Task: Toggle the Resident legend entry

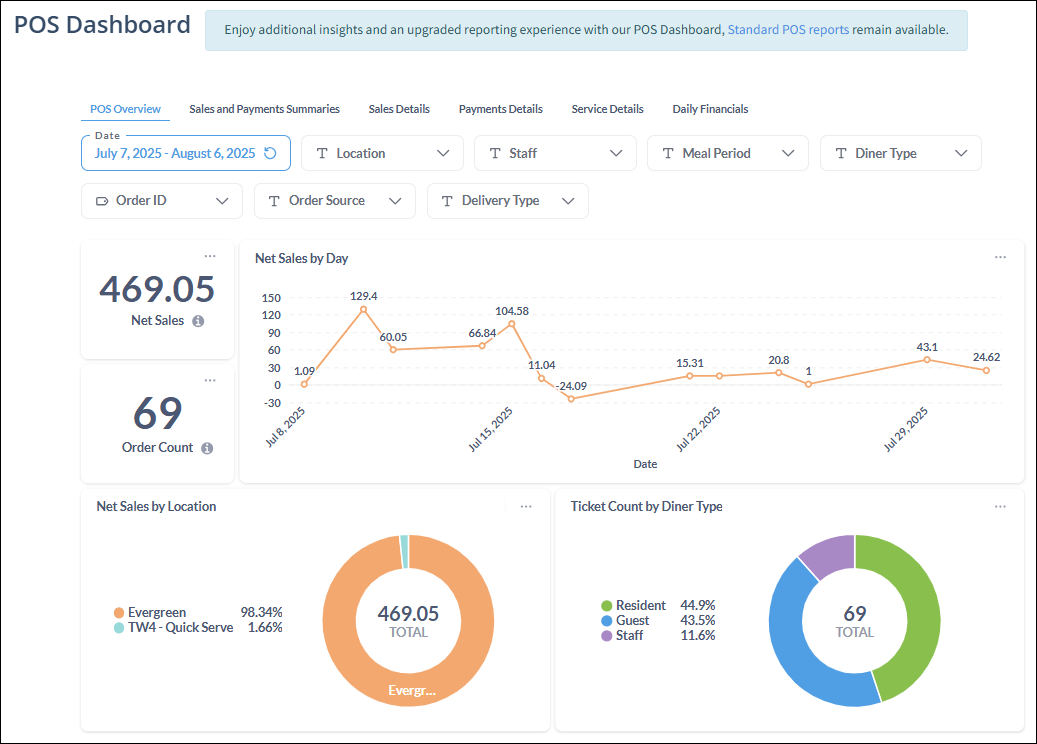Action: tap(641, 605)
